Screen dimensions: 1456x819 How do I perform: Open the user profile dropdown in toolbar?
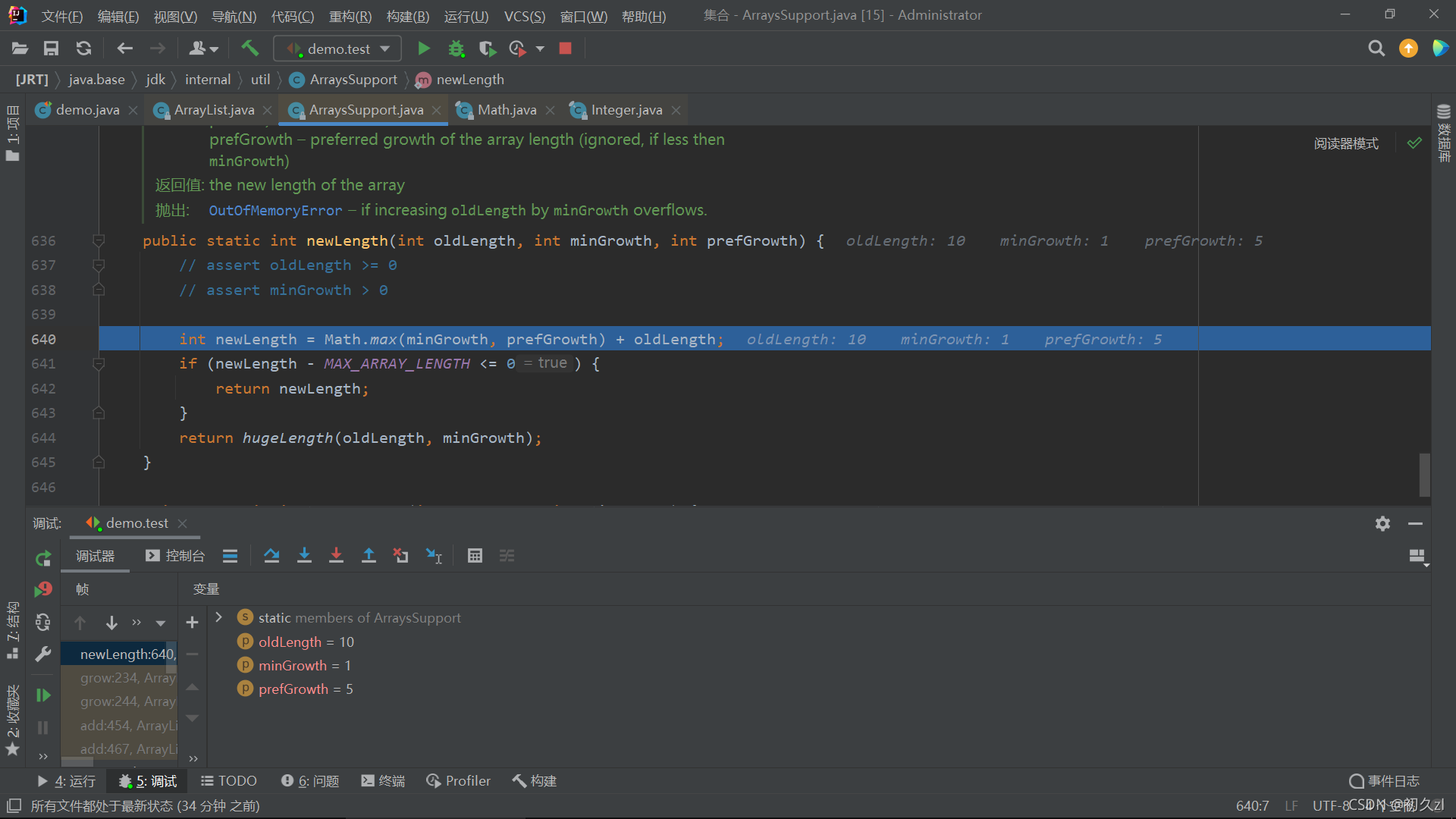(x=202, y=49)
